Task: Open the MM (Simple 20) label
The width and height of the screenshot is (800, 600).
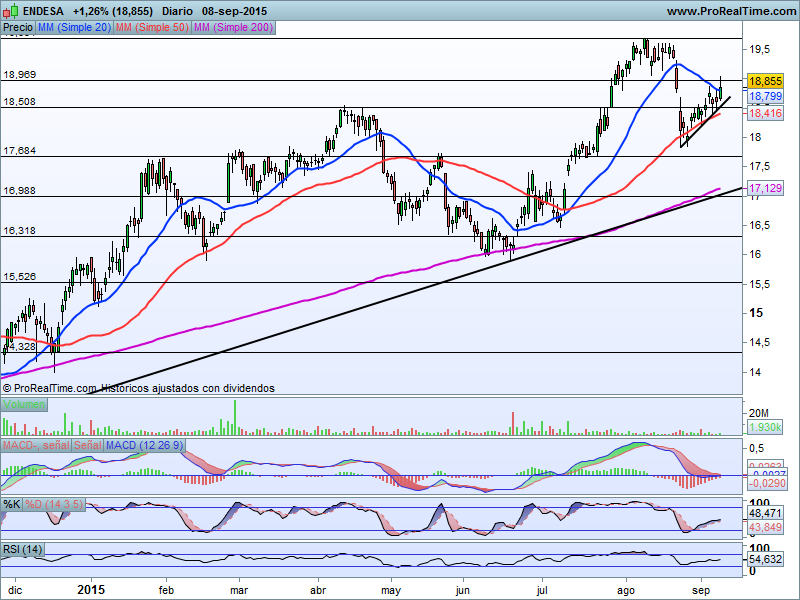Action: [74, 28]
